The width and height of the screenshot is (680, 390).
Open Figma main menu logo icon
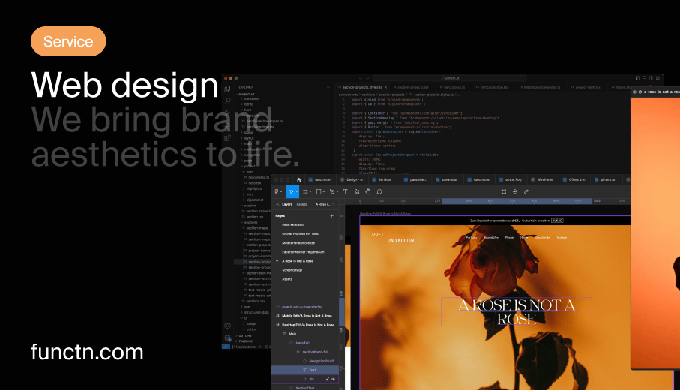tap(277, 191)
